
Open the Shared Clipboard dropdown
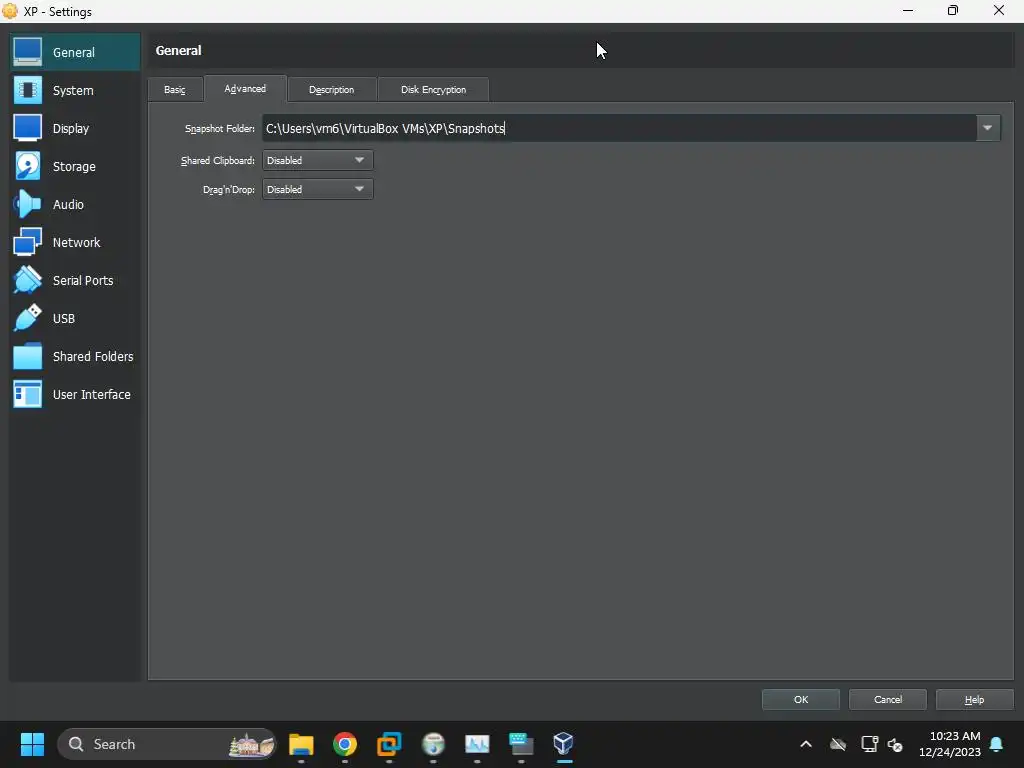coord(317,160)
